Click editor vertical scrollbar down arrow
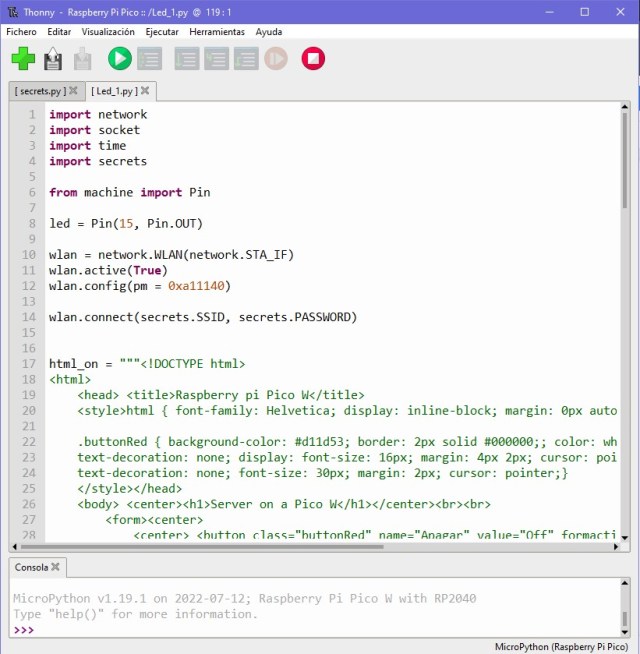The image size is (640, 654). pyautogui.click(x=625, y=537)
